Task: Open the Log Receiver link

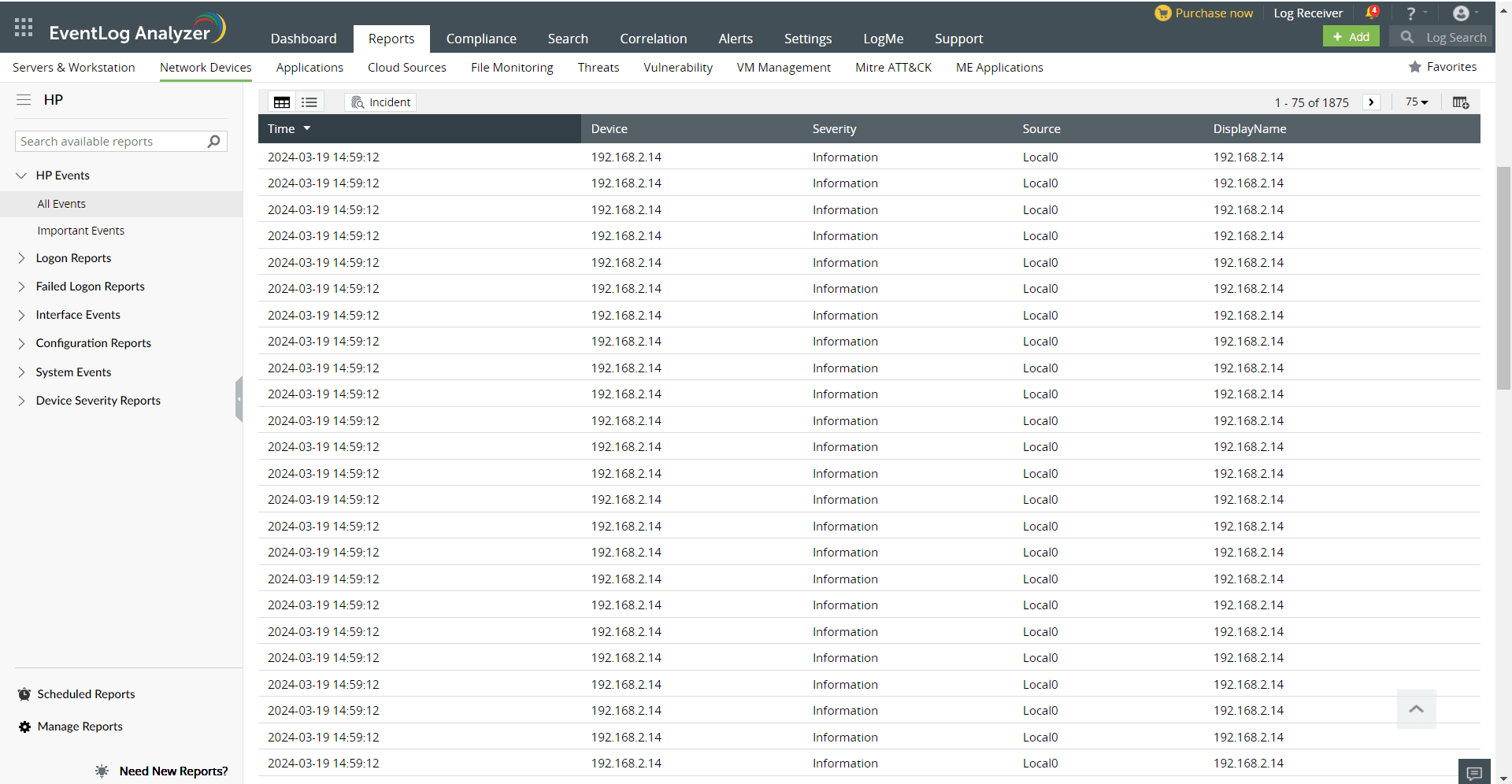Action: (x=1308, y=13)
